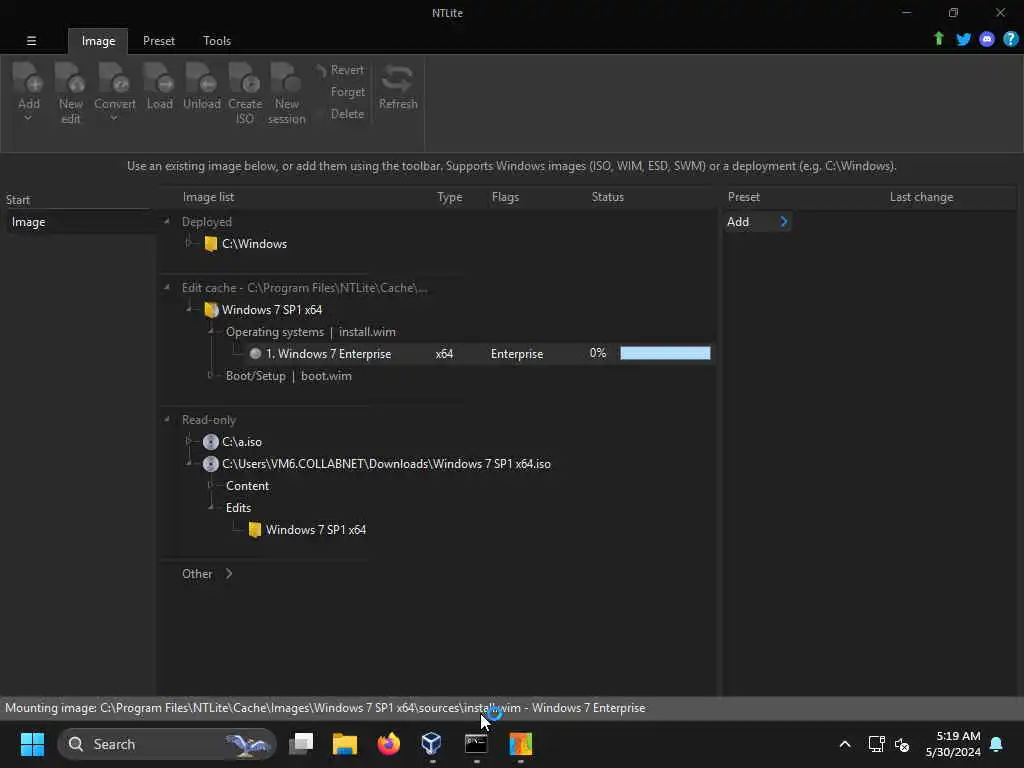
Task: Open the Convert dropdown arrow
Action: coord(114,118)
